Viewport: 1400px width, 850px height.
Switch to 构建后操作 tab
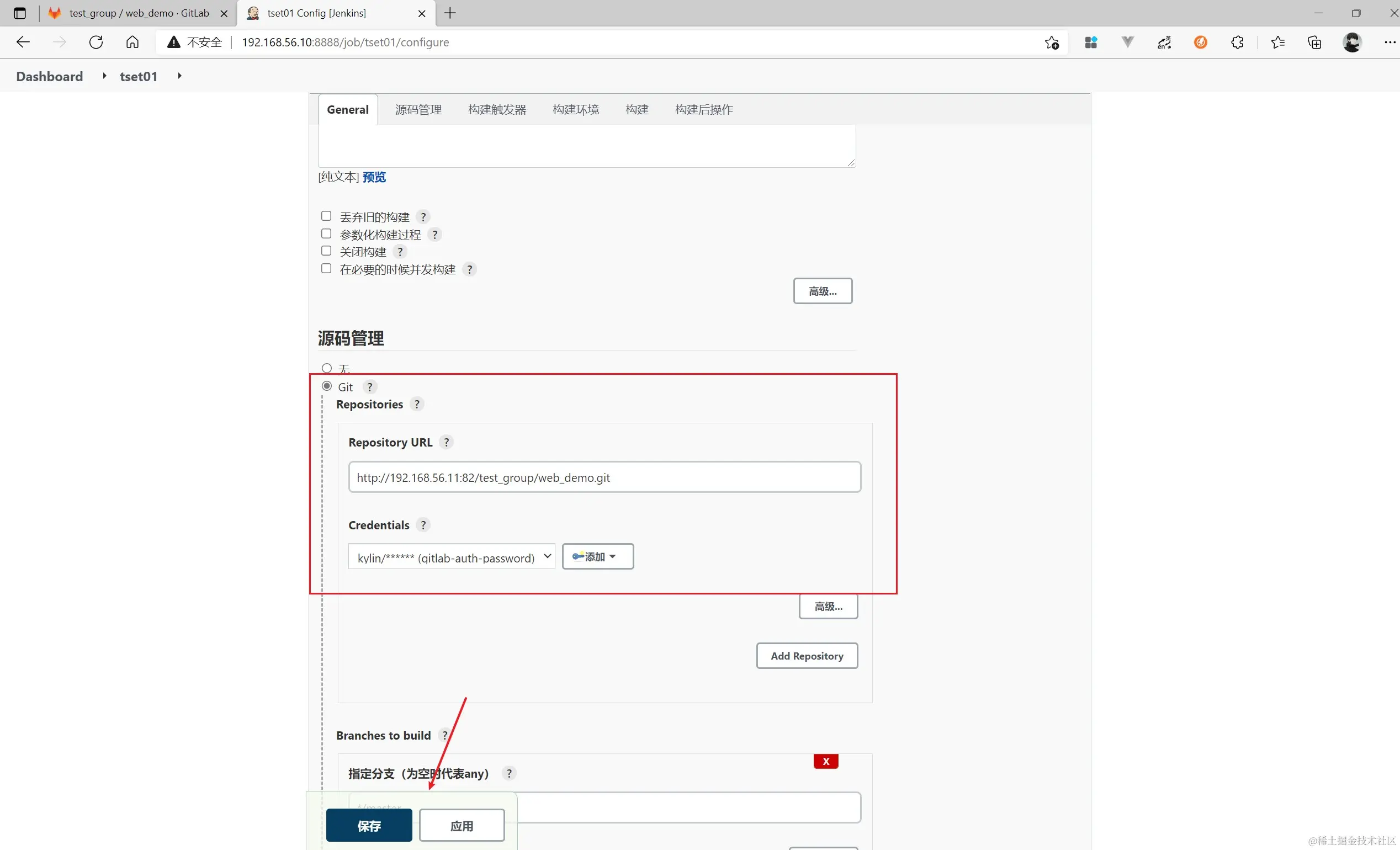pyautogui.click(x=703, y=110)
